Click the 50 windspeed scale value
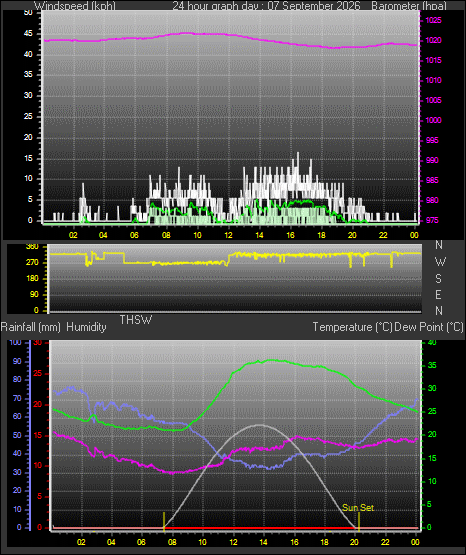Image resolution: width=466 pixels, height=555 pixels. (x=28, y=12)
